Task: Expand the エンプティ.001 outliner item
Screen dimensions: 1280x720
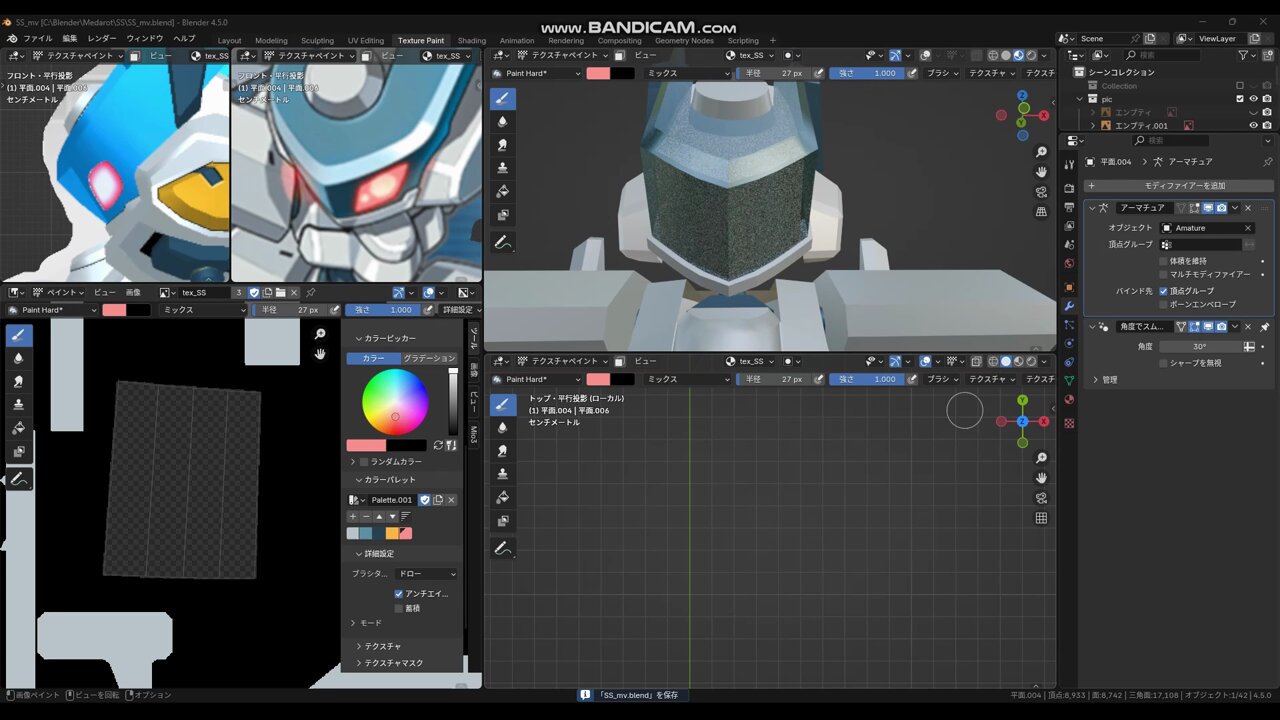Action: [x=1093, y=126]
